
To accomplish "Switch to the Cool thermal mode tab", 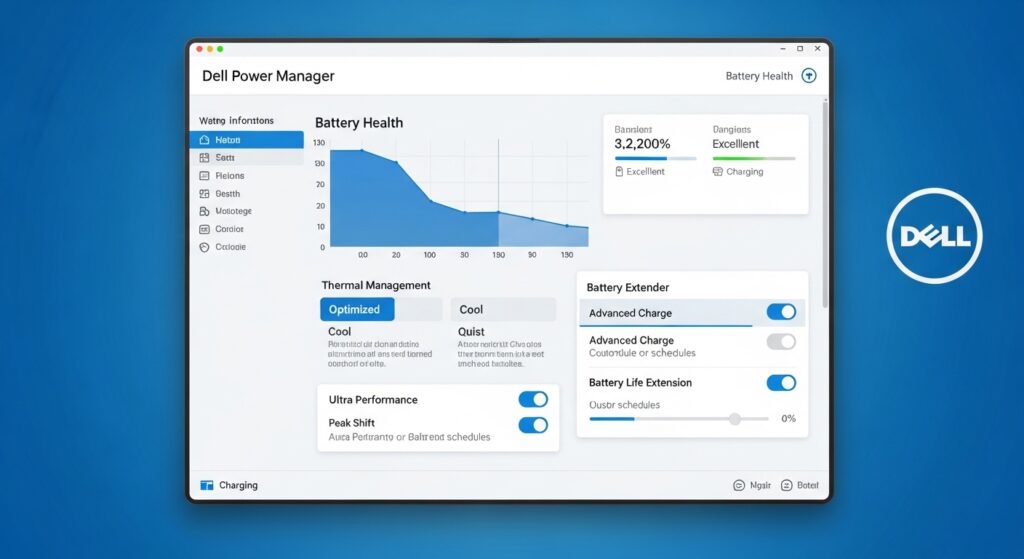I will coord(503,309).
